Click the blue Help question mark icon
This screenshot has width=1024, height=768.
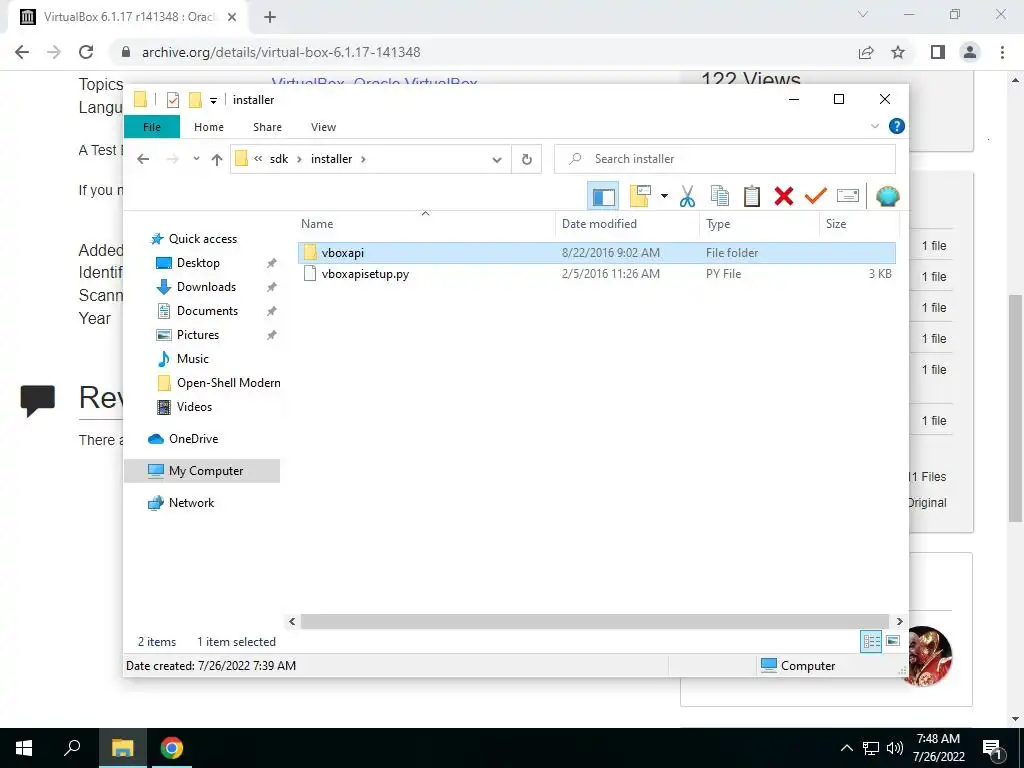pyautogui.click(x=897, y=126)
